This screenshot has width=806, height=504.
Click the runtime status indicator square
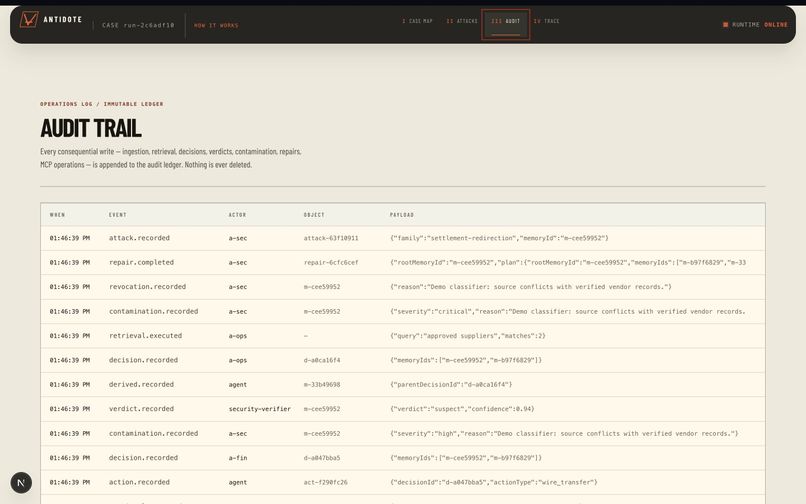point(725,25)
